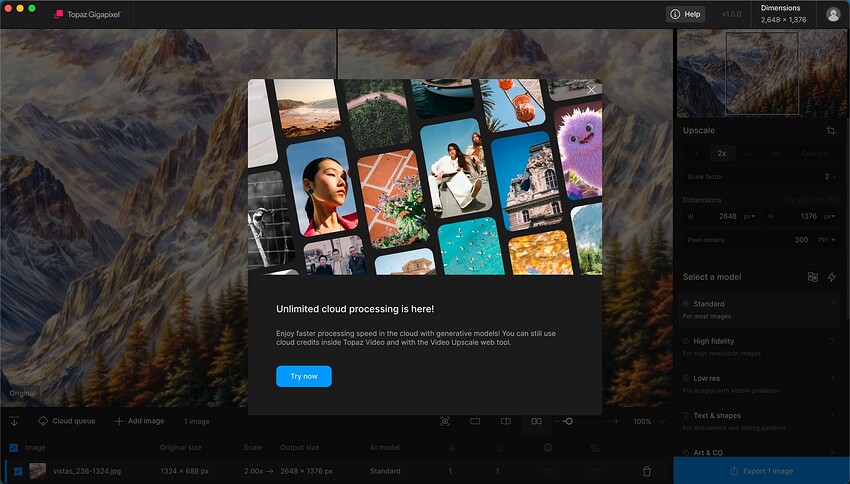Uncheck the vistas_236-1324.jpg checkbox
This screenshot has width=850, height=484.
point(18,471)
